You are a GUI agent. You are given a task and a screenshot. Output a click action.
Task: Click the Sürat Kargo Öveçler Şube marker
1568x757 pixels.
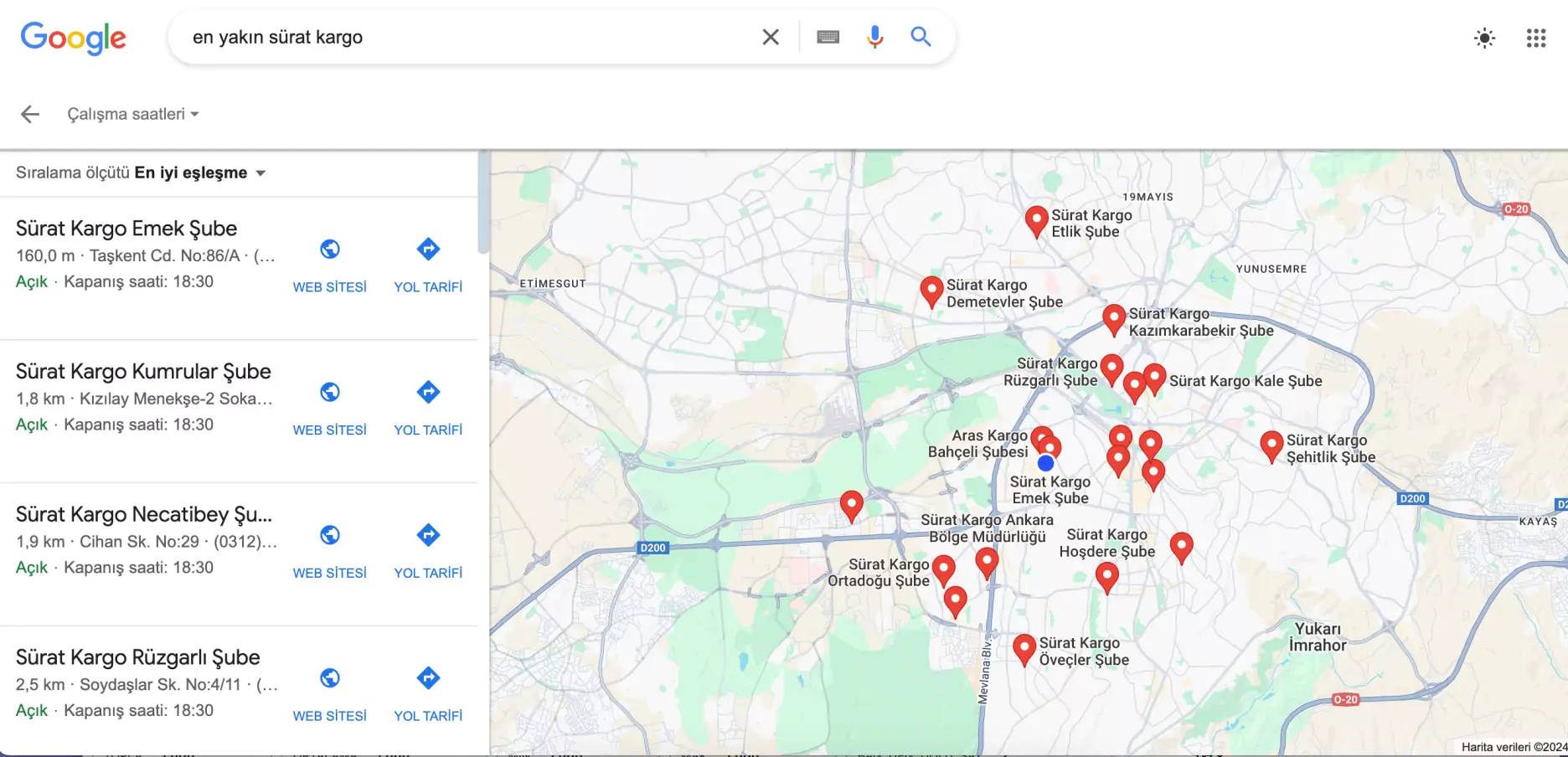(x=1024, y=647)
